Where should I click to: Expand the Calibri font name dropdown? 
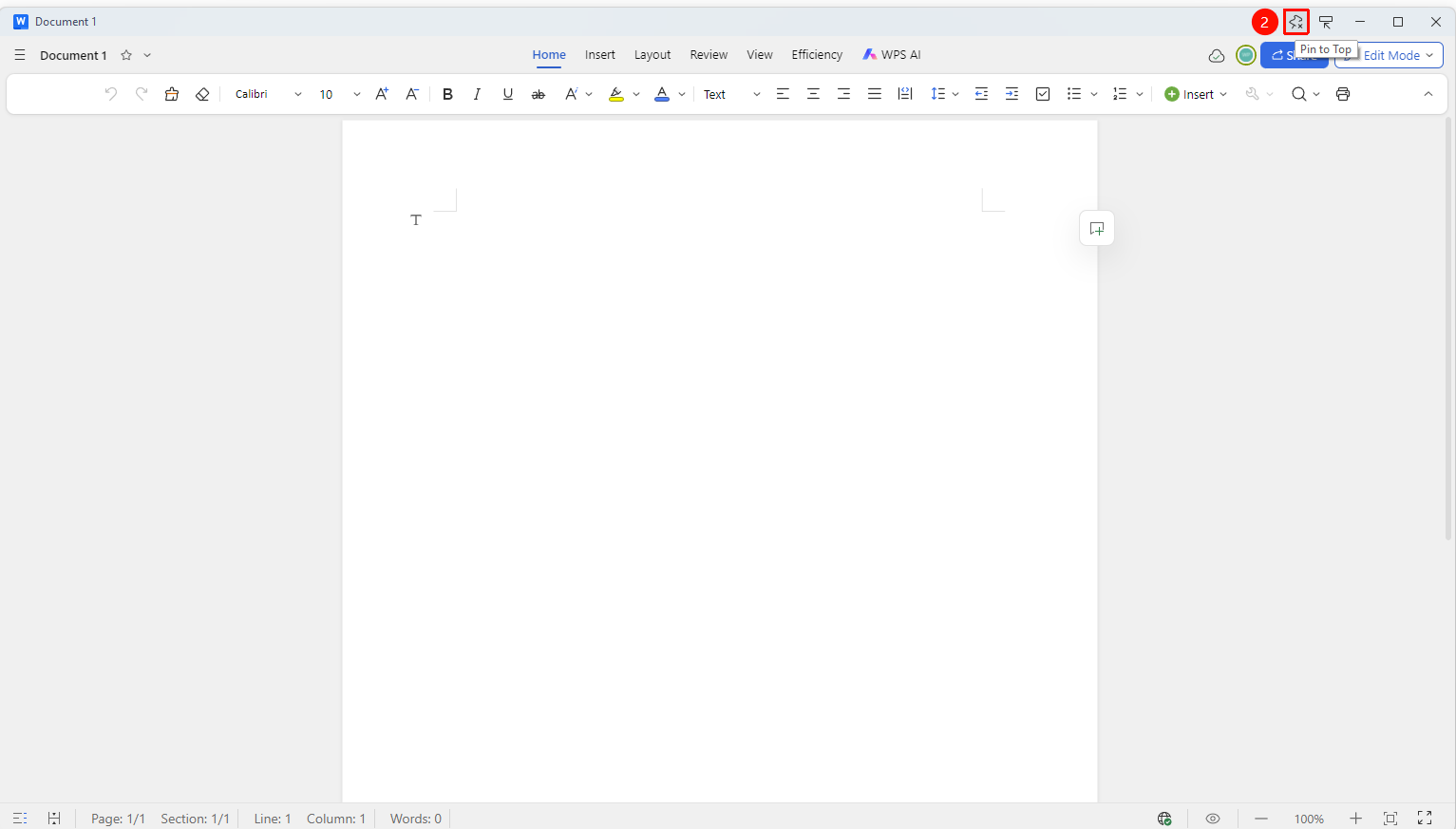(x=298, y=94)
